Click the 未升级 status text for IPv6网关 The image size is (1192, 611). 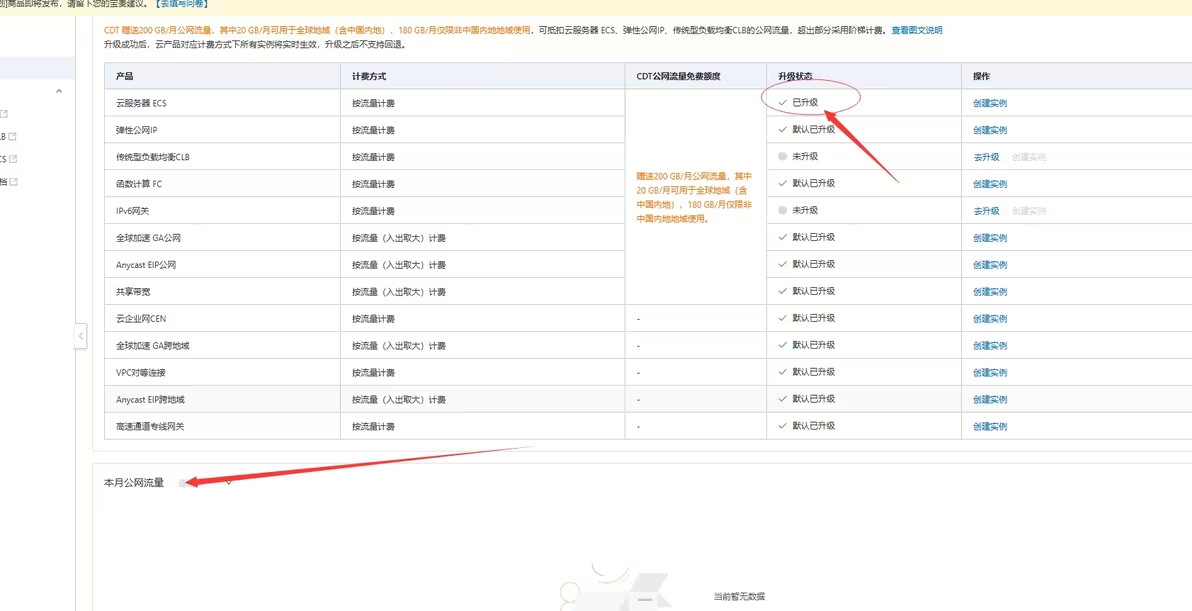coord(805,210)
